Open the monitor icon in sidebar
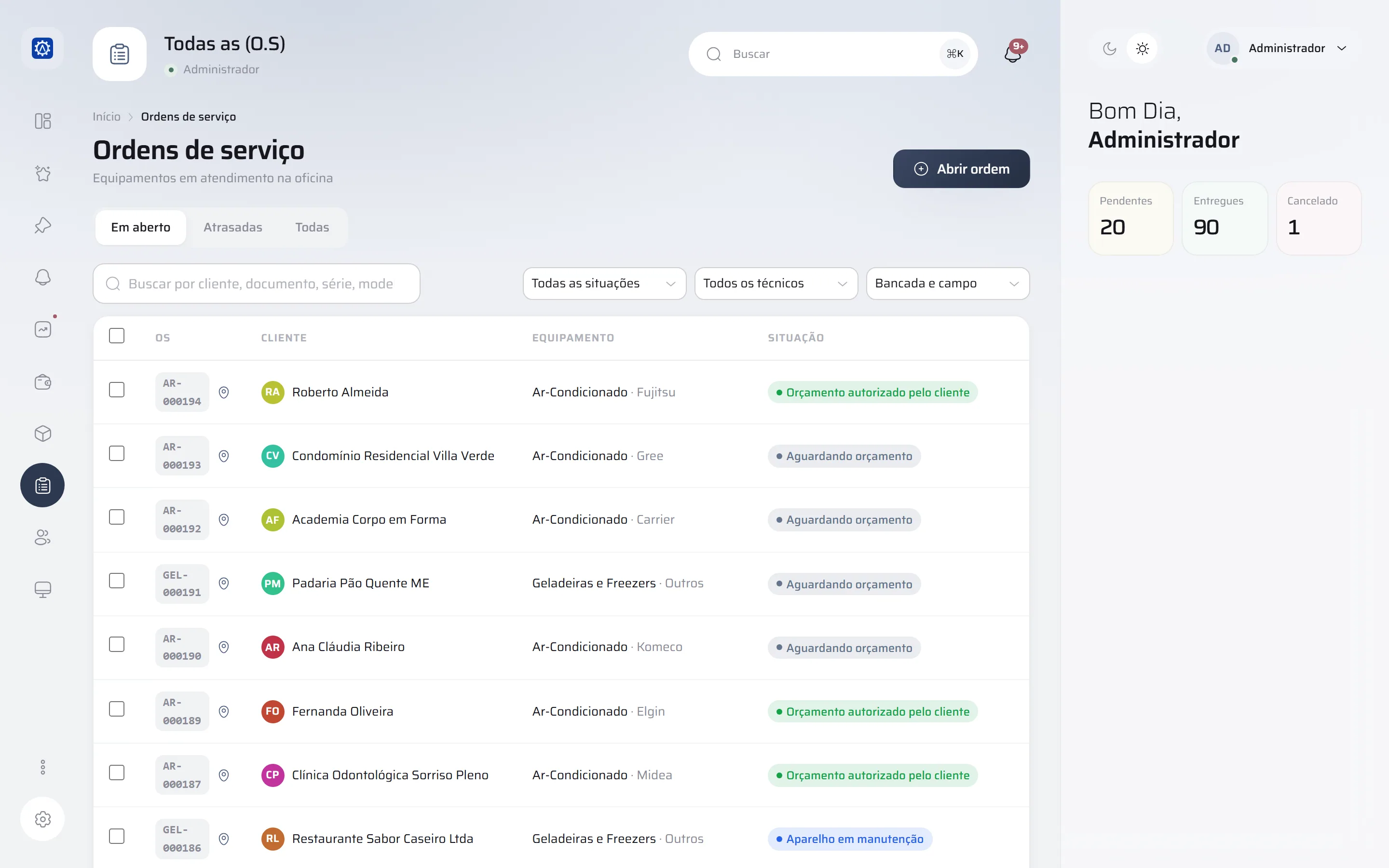The image size is (1389, 868). (x=42, y=590)
